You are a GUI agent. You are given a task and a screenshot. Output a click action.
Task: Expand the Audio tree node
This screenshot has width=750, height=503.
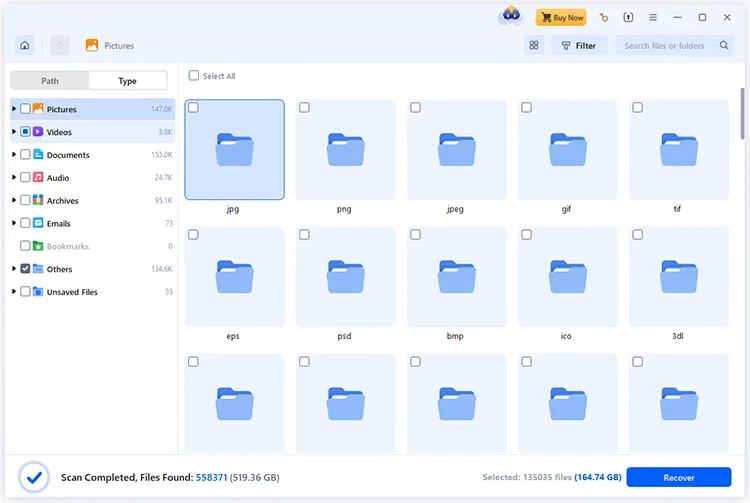click(14, 177)
